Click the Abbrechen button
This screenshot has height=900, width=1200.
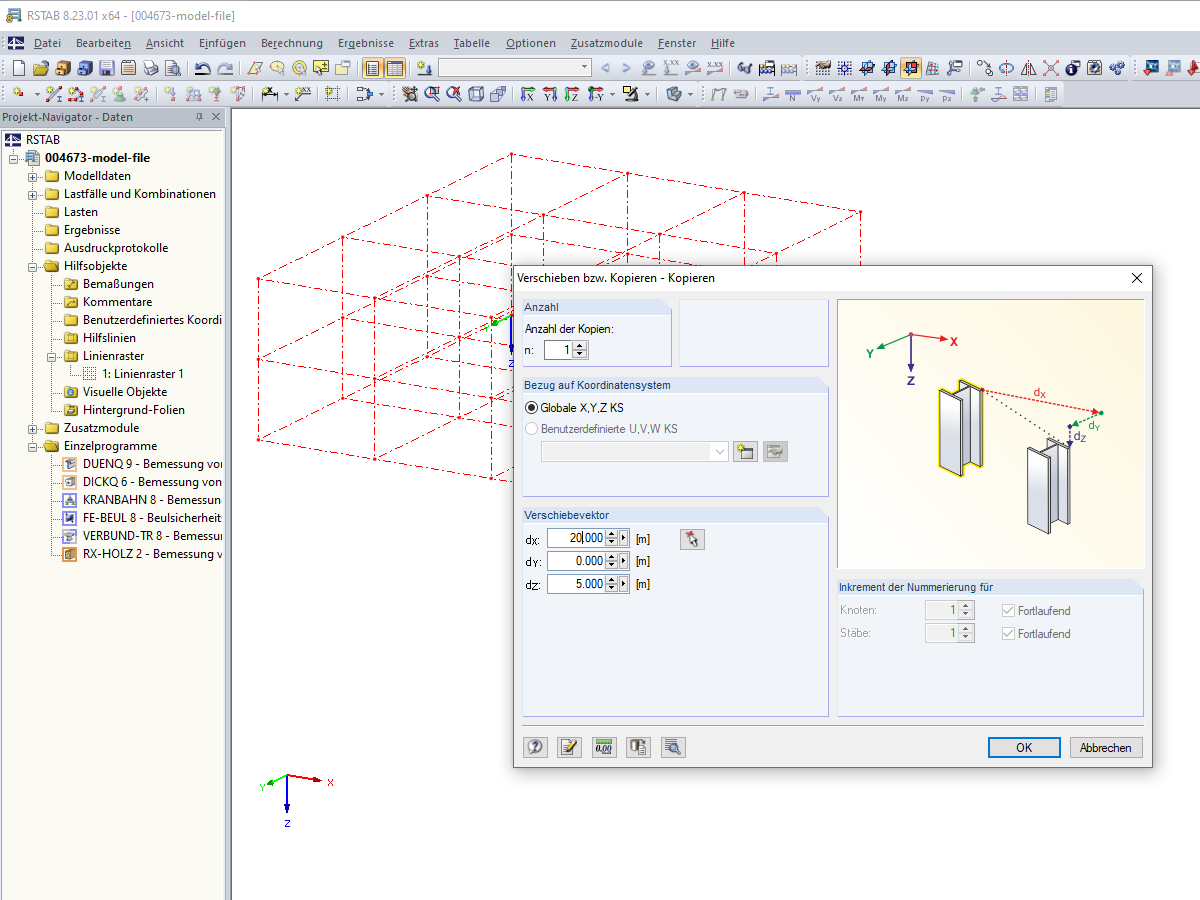(1106, 748)
